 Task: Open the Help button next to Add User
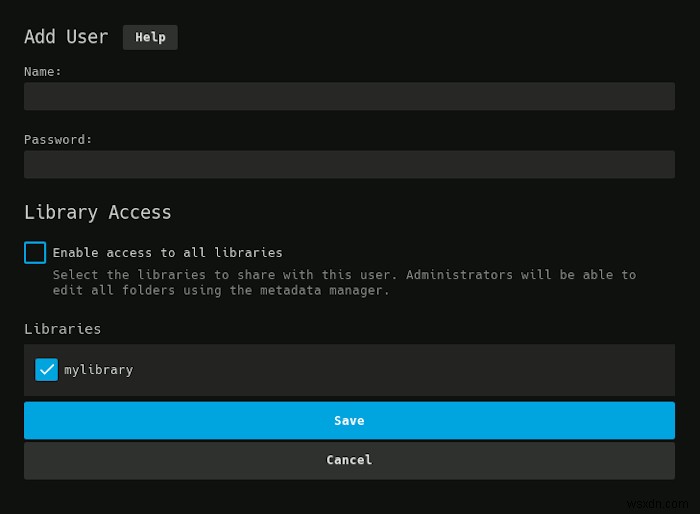point(150,38)
